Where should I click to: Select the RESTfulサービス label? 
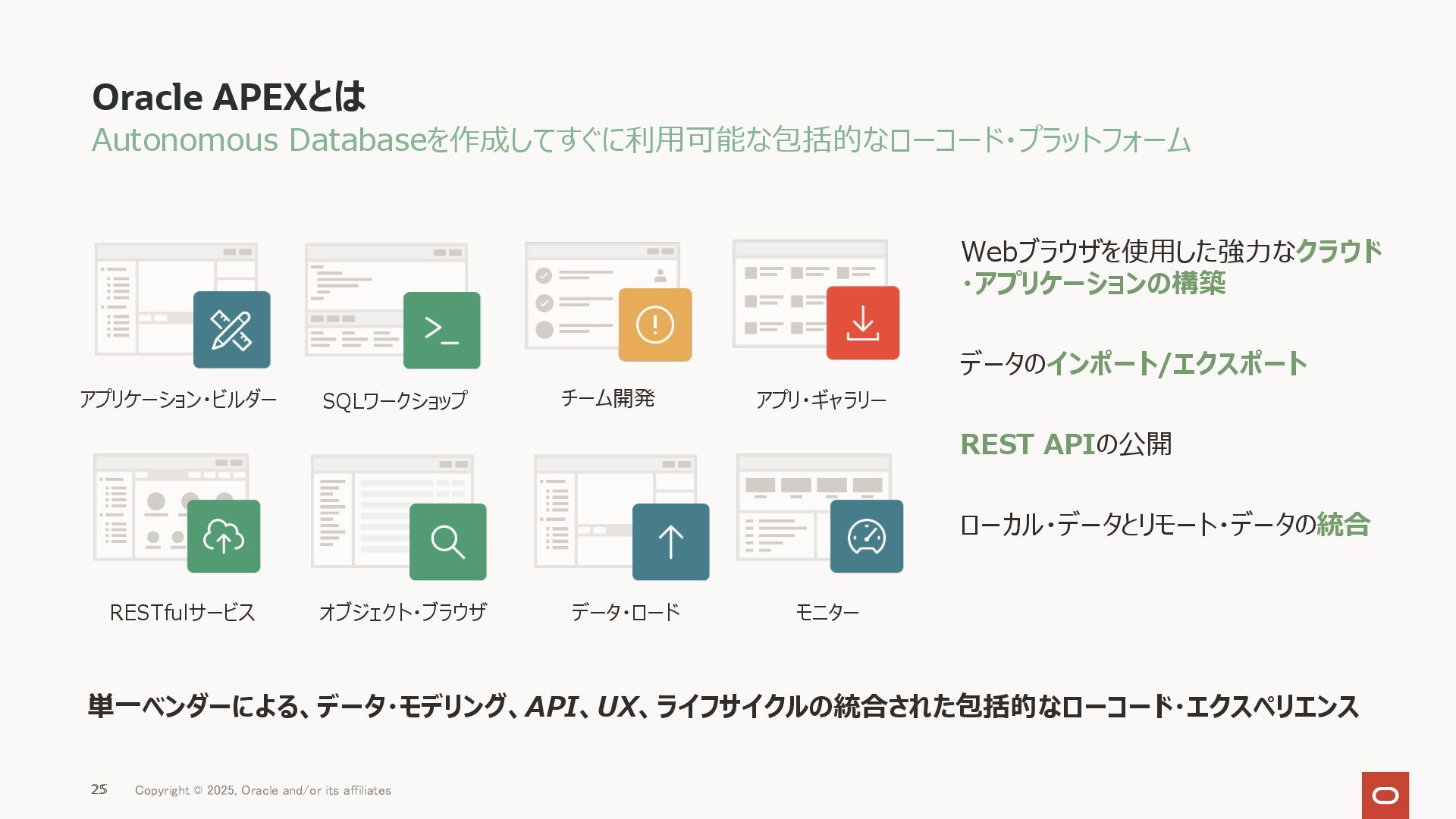pyautogui.click(x=182, y=612)
